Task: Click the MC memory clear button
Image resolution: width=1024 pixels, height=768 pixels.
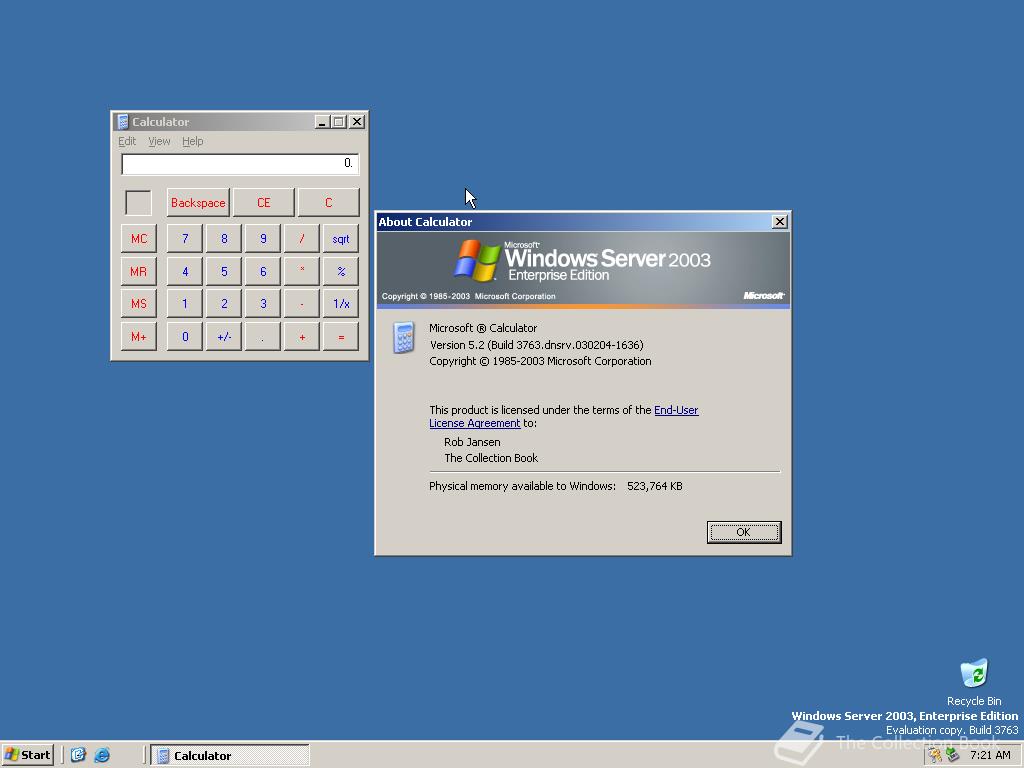Action: [138, 238]
